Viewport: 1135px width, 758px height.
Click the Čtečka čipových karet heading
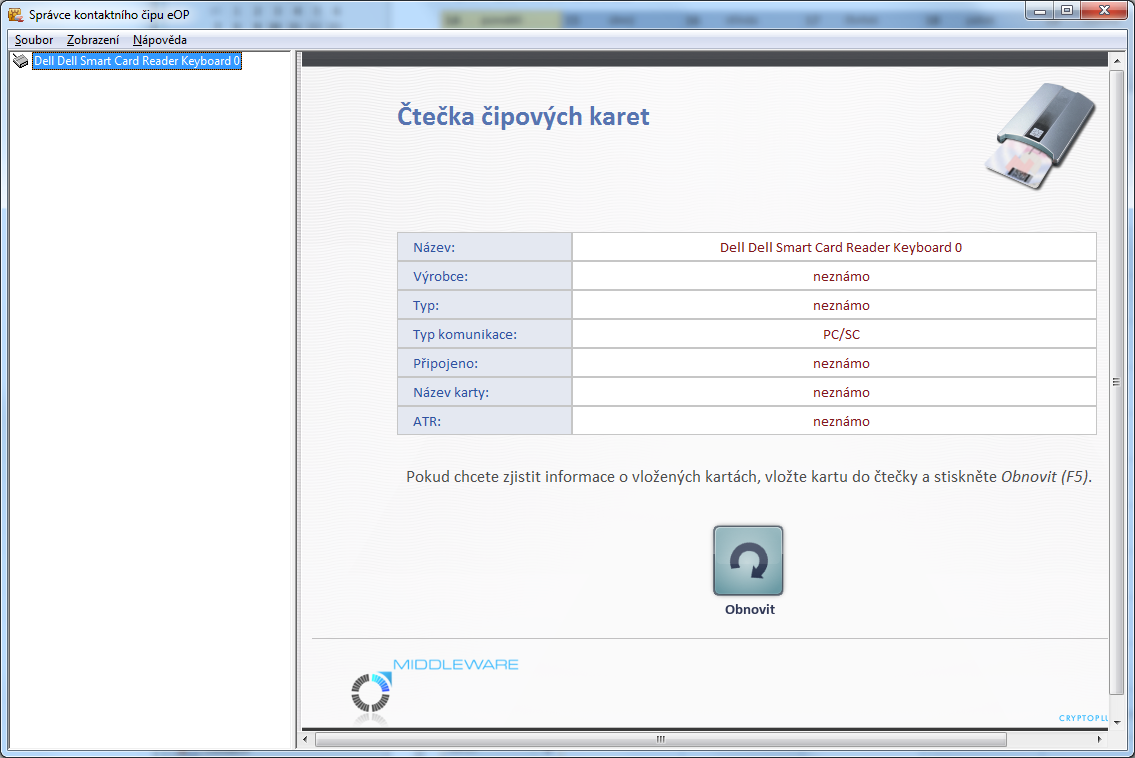tap(523, 117)
